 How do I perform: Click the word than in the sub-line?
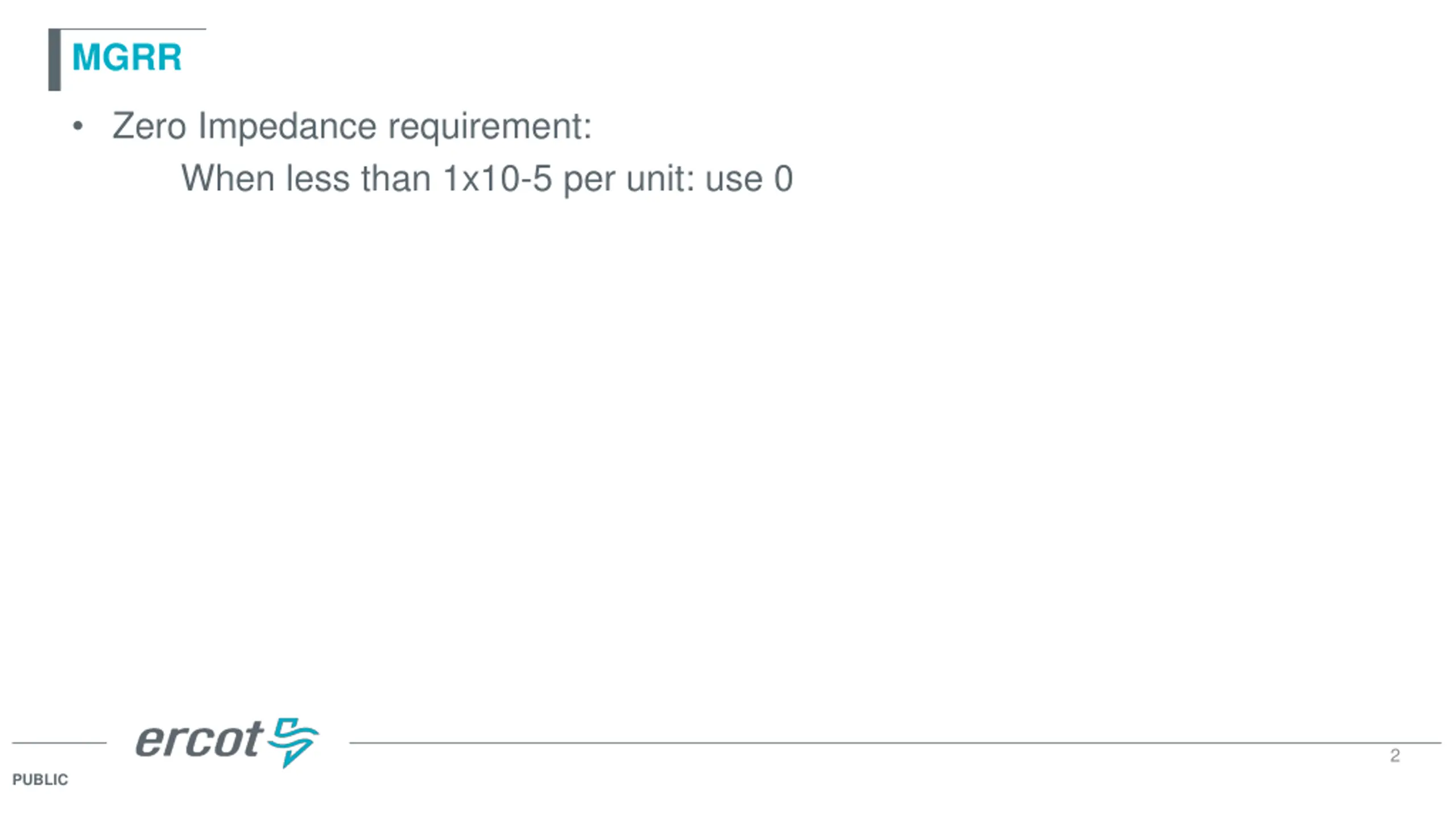[396, 179]
